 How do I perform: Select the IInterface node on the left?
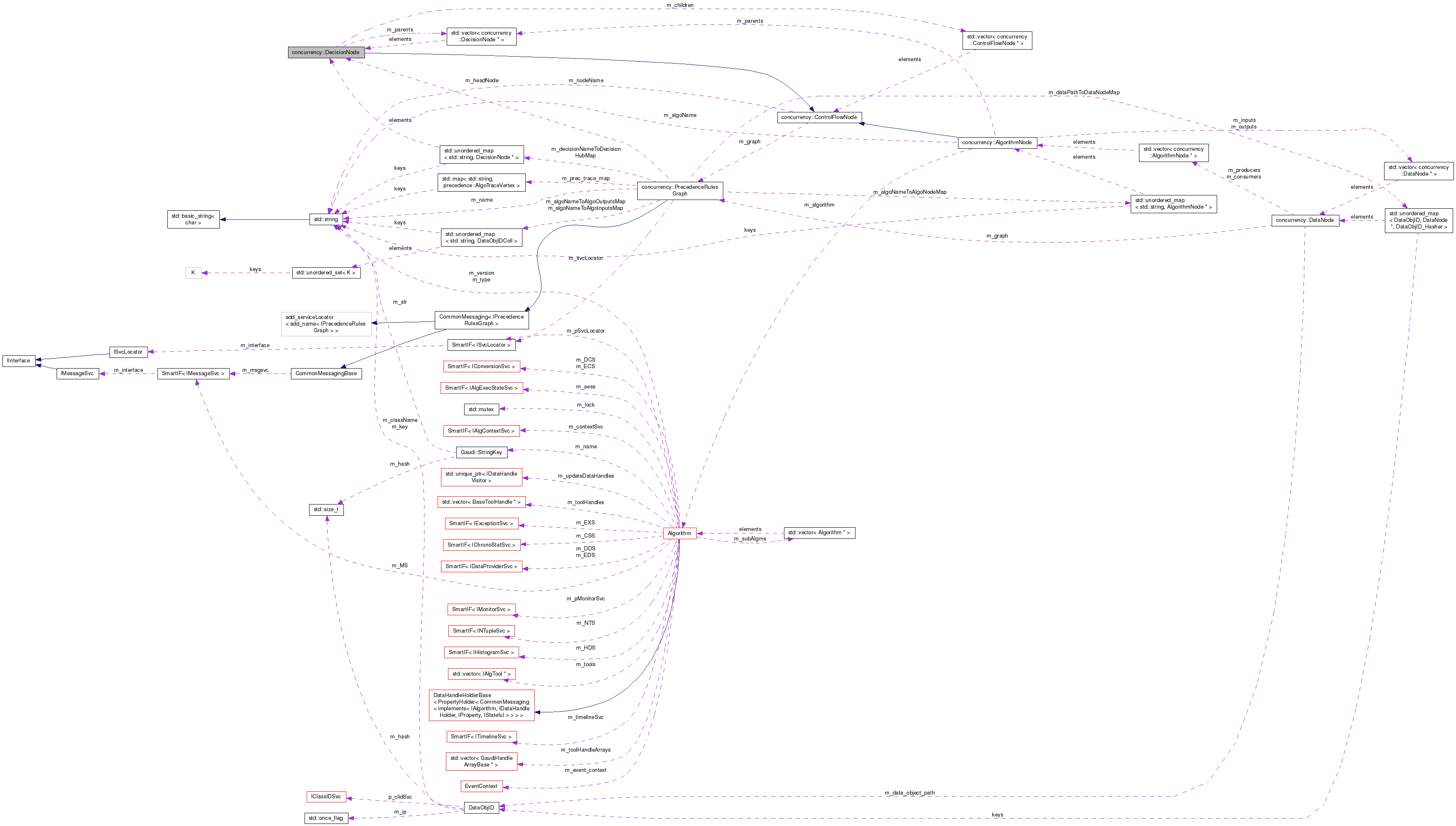tap(19, 360)
